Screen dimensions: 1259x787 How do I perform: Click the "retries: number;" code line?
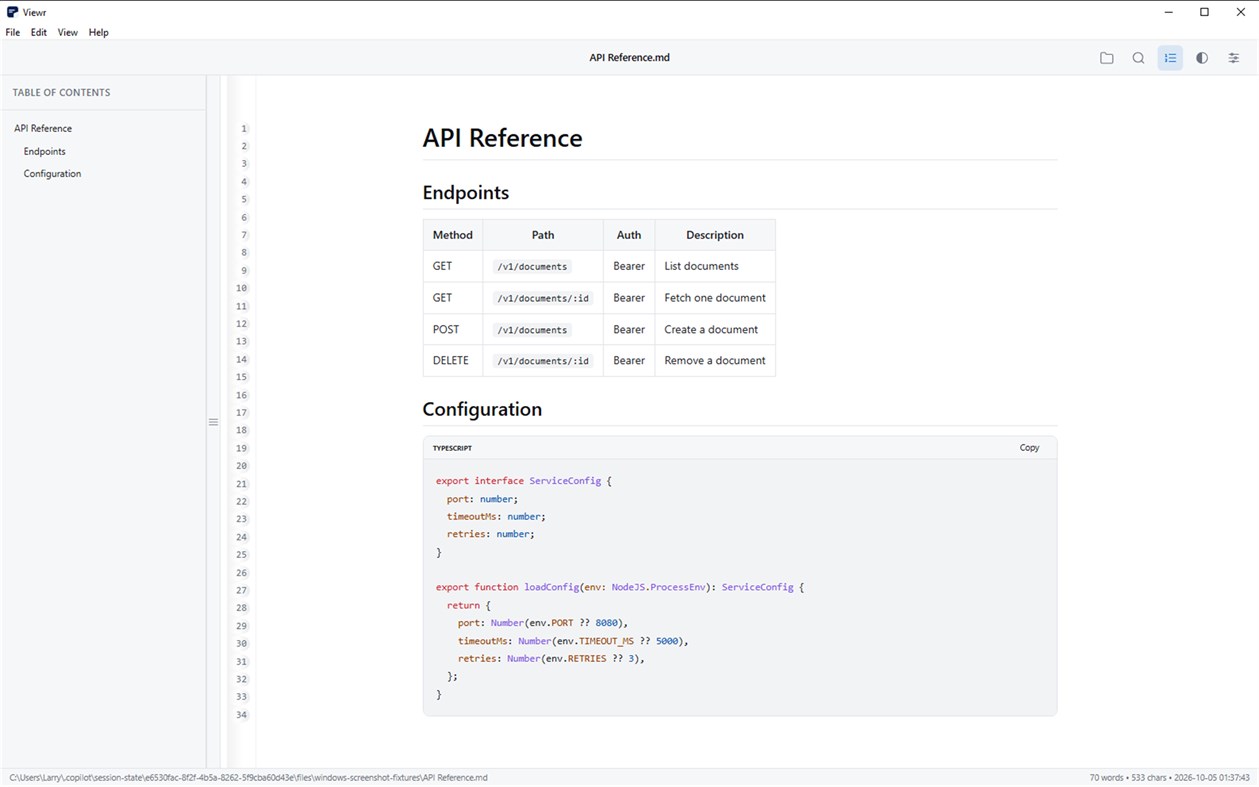point(490,534)
